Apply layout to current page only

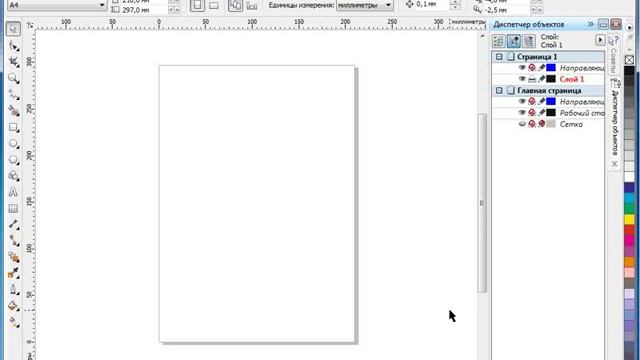252,5
